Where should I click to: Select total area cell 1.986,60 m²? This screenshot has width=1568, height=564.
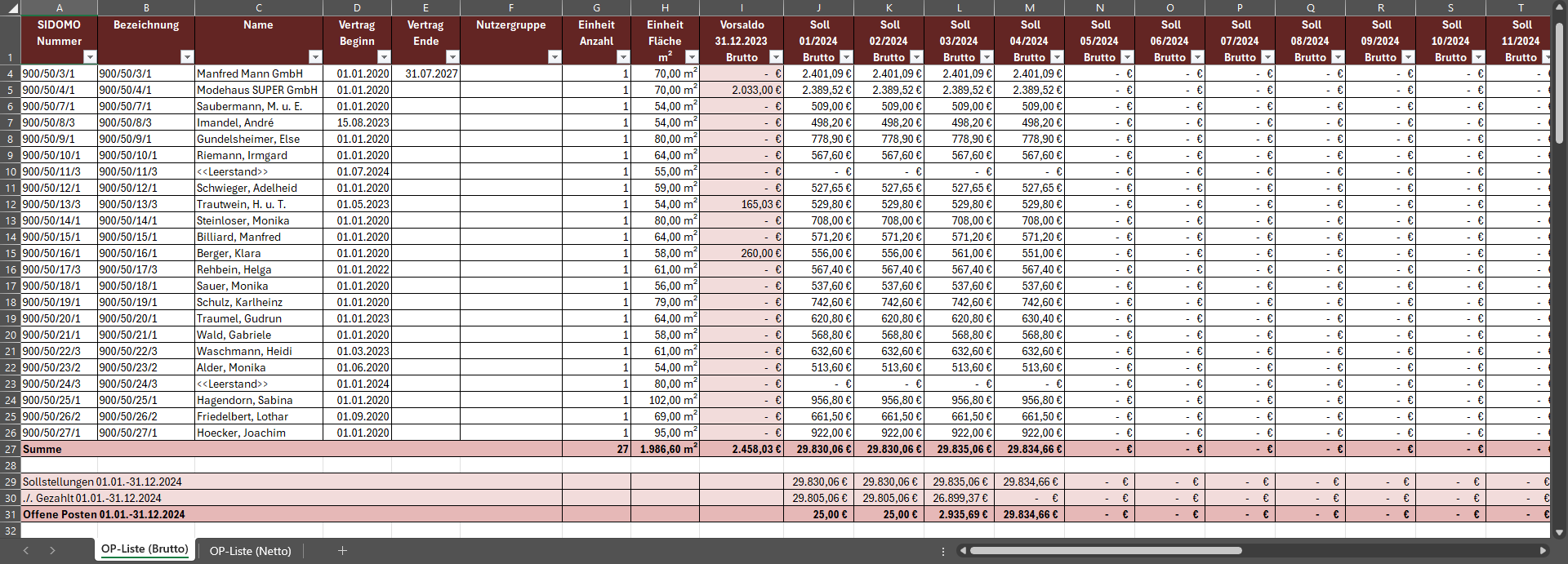tap(665, 449)
